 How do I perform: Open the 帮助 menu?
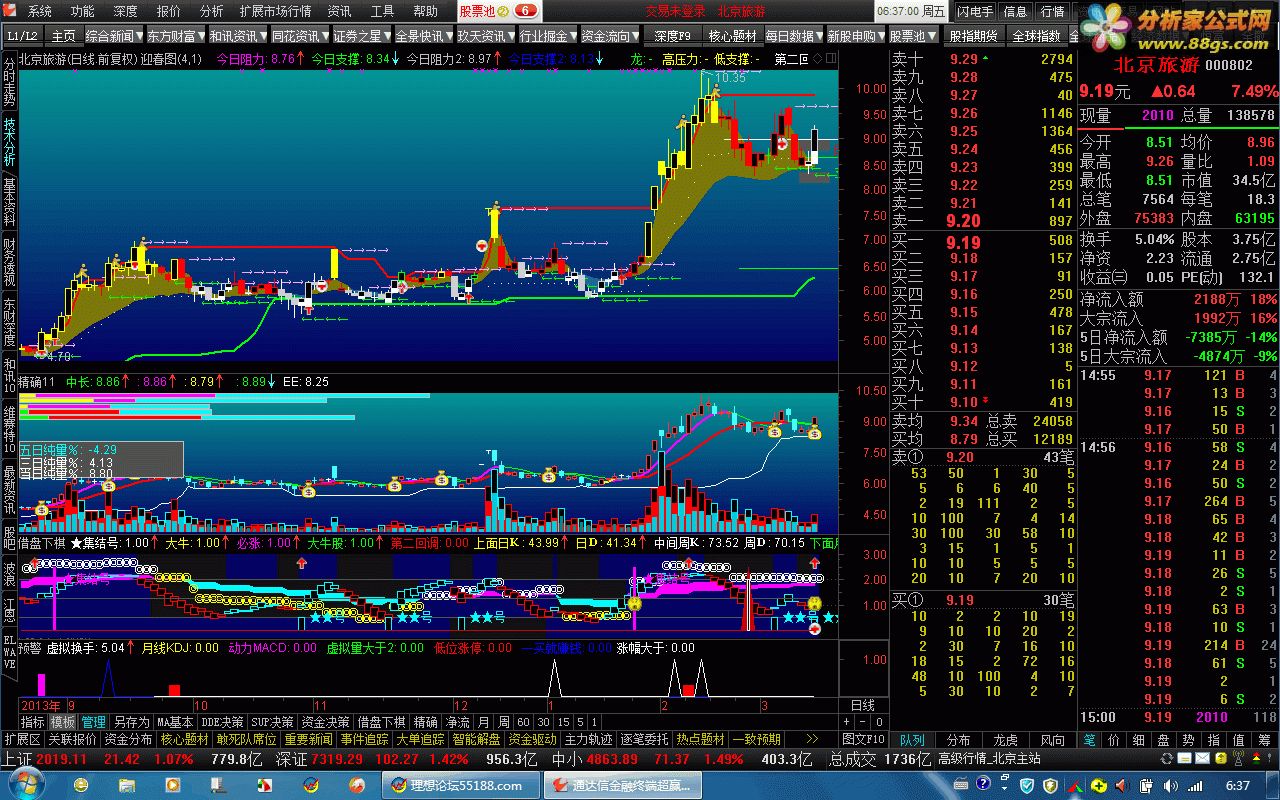point(425,11)
